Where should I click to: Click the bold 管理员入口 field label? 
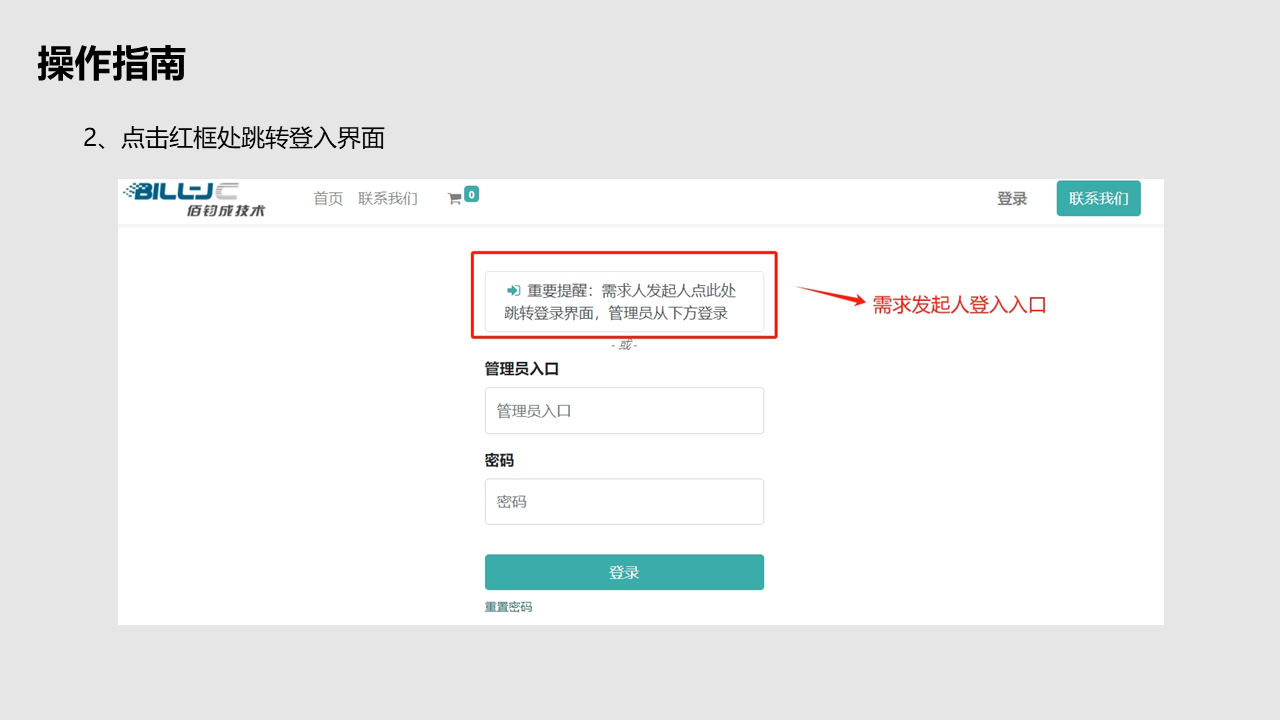pyautogui.click(x=522, y=369)
